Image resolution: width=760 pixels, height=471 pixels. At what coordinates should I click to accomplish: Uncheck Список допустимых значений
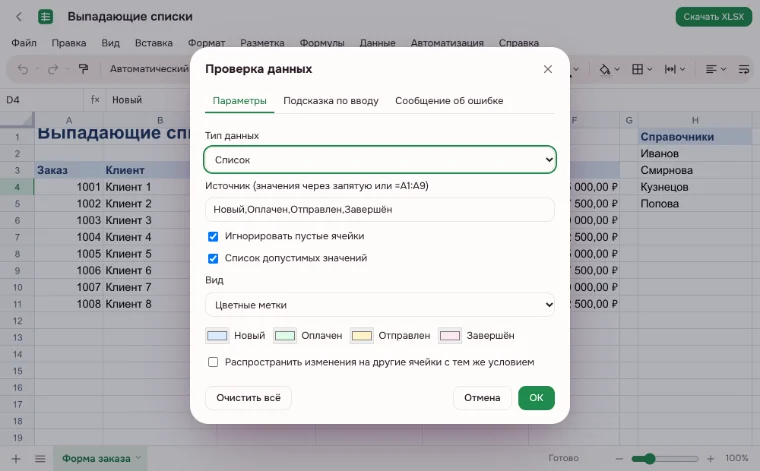[x=213, y=258]
